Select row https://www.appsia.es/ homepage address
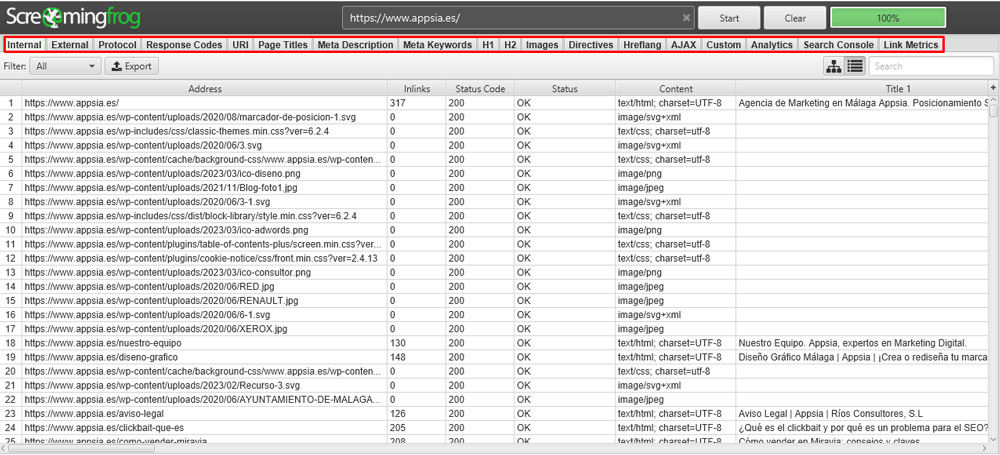 [x=71, y=103]
